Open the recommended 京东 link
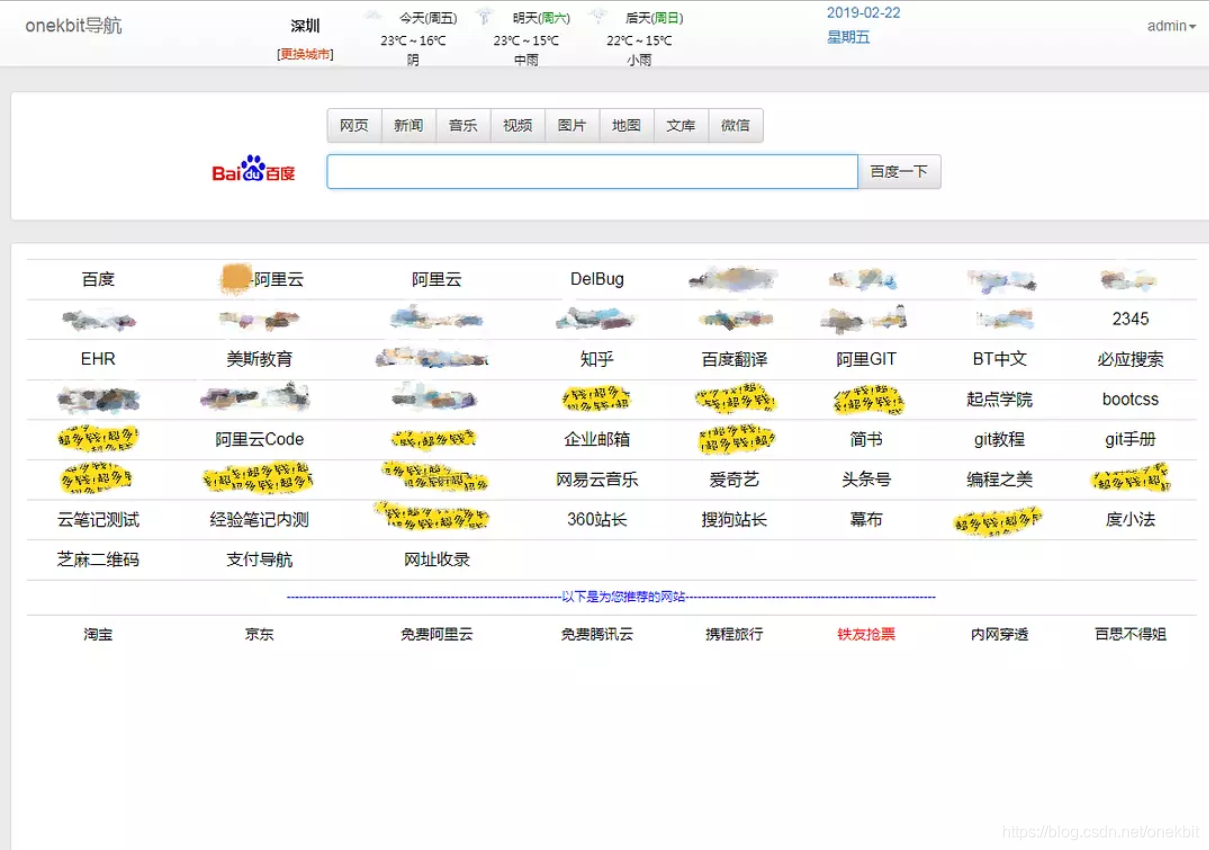1209x850 pixels. coord(260,634)
